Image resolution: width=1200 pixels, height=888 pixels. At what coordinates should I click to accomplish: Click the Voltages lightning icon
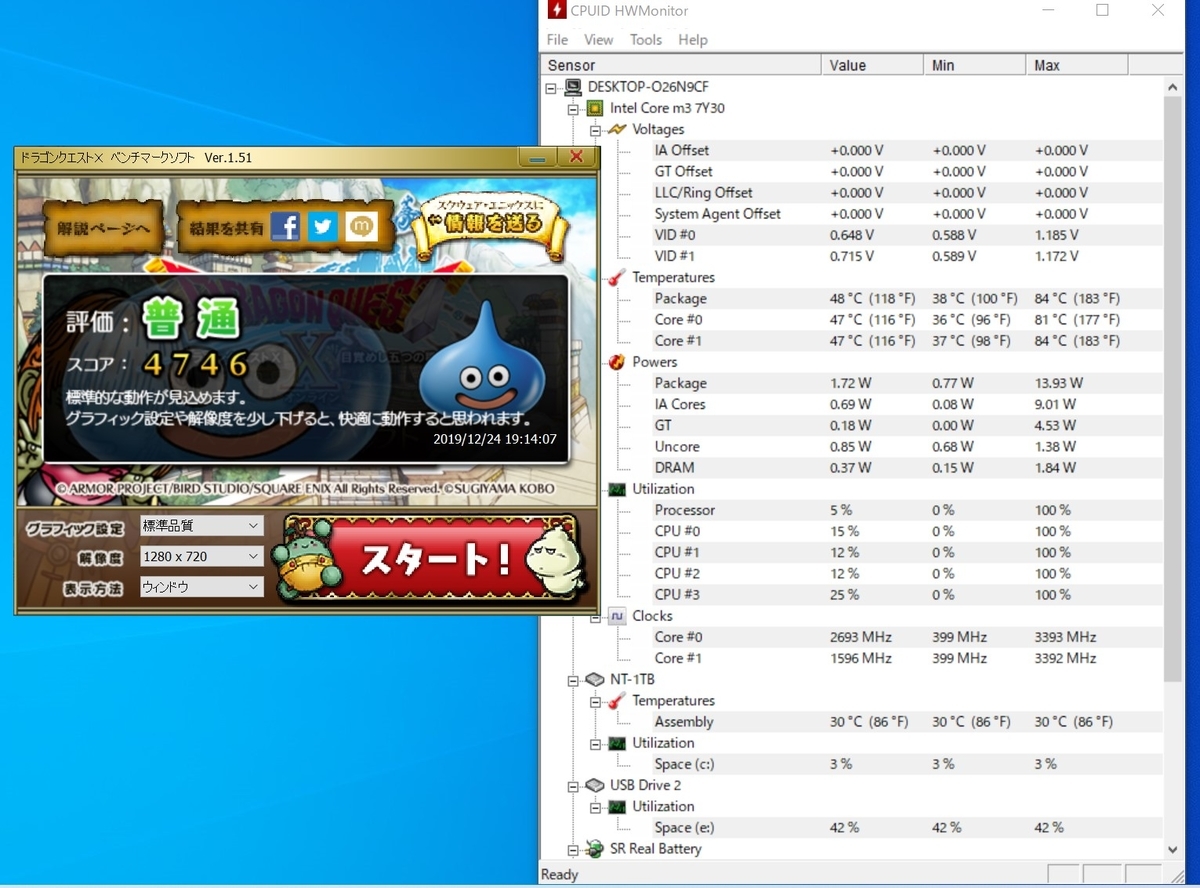tap(617, 129)
